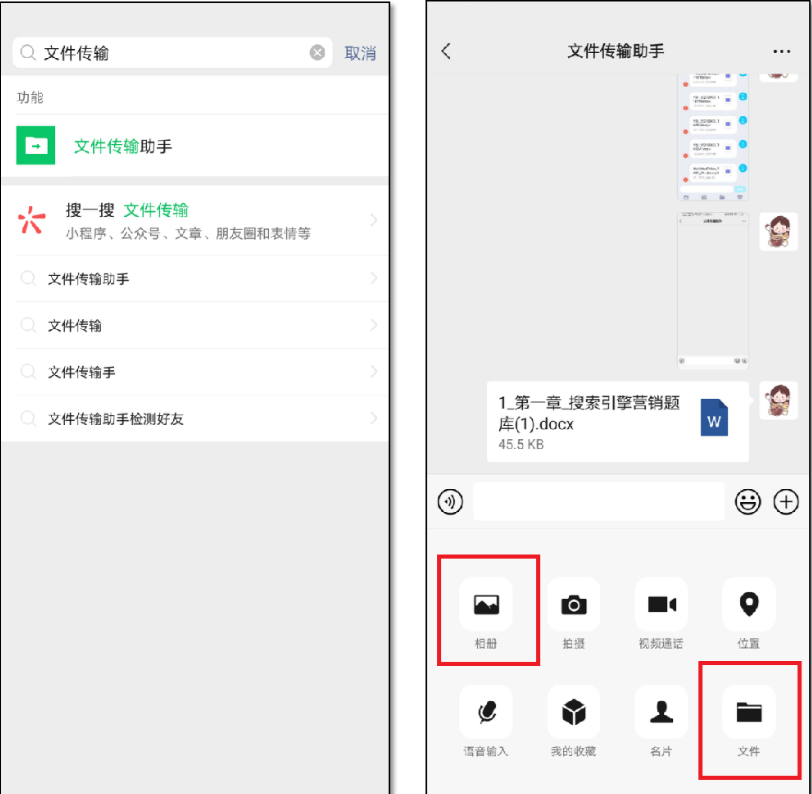Tap the Camera (拍摄) icon
This screenshot has height=794, width=812.
[x=574, y=604]
